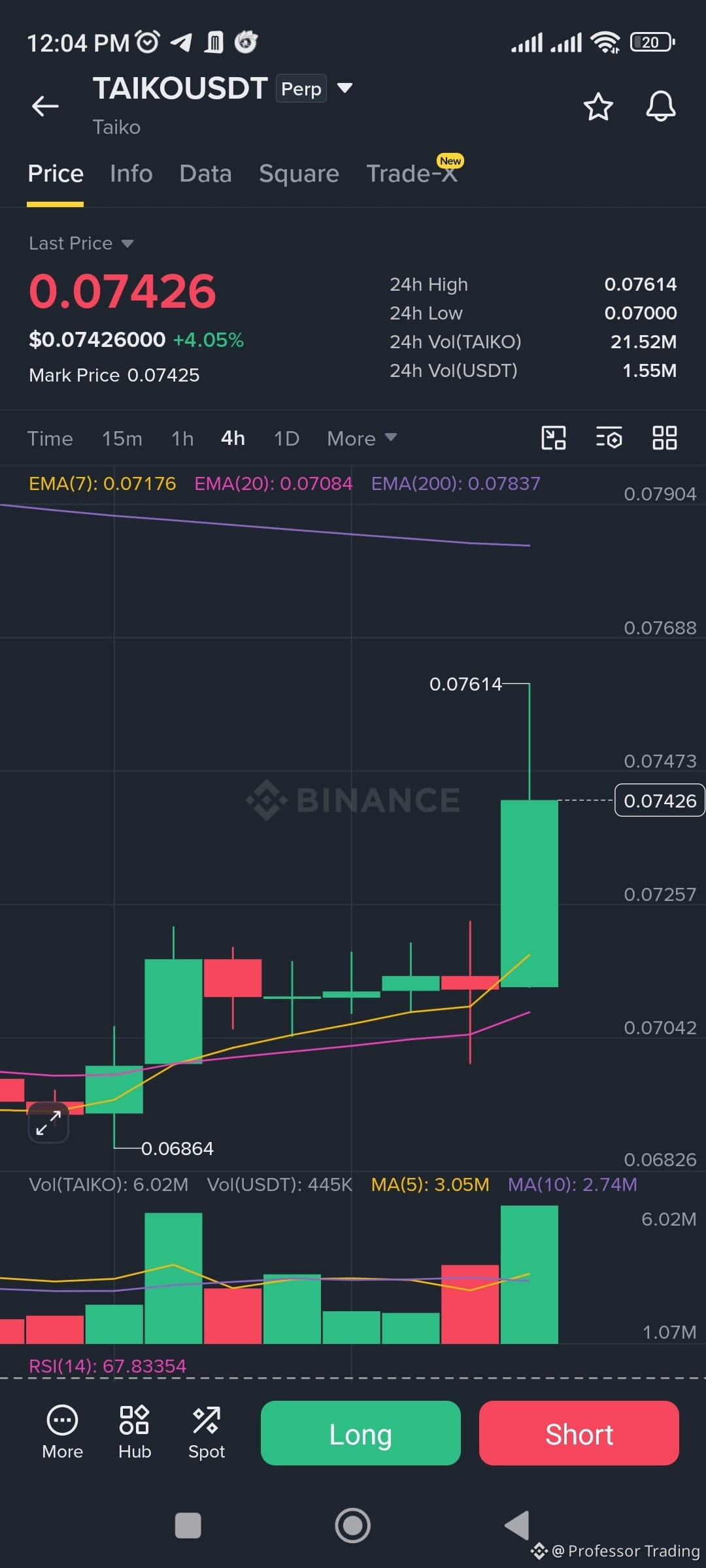The height and width of the screenshot is (1568, 706).
Task: Tap the Wi-Fi icon in status bar
Action: [605, 42]
